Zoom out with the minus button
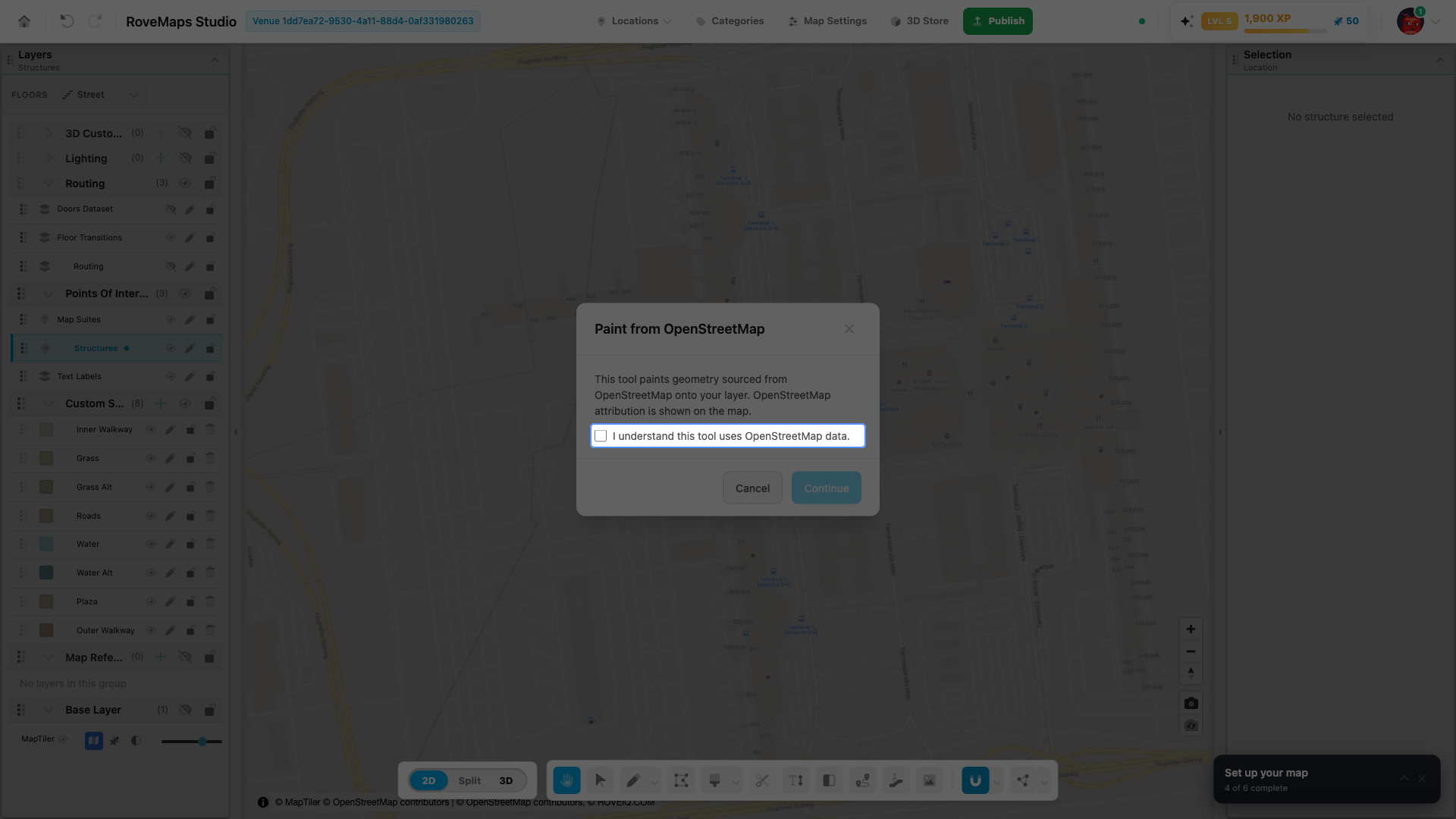The height and width of the screenshot is (819, 1456). coord(1191,651)
